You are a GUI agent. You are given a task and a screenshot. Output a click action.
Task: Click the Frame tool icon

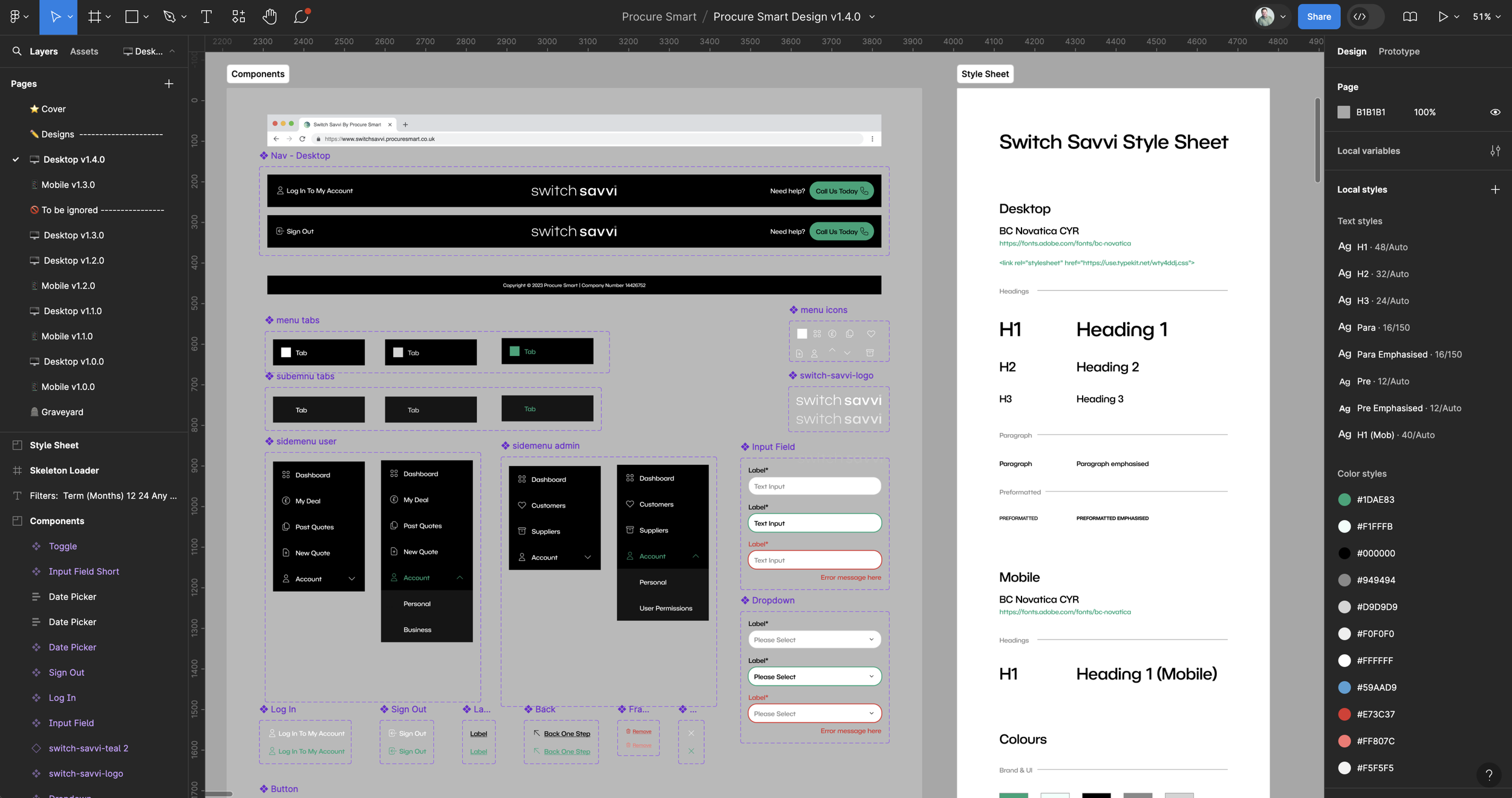click(94, 17)
